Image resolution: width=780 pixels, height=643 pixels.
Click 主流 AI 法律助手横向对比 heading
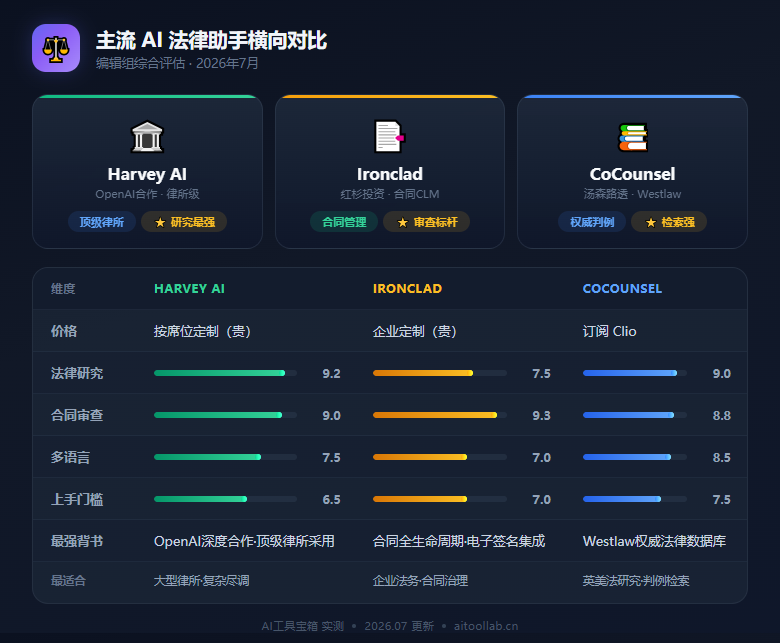click(x=211, y=40)
